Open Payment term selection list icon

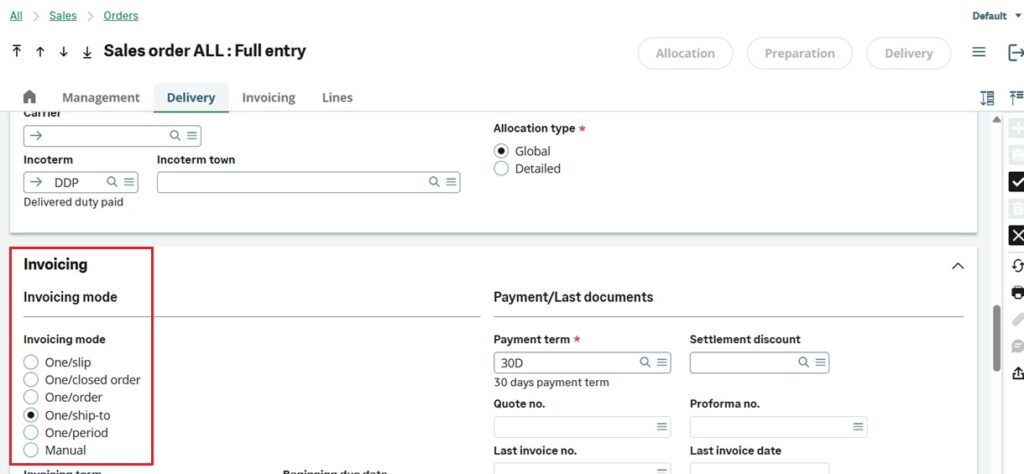[662, 363]
